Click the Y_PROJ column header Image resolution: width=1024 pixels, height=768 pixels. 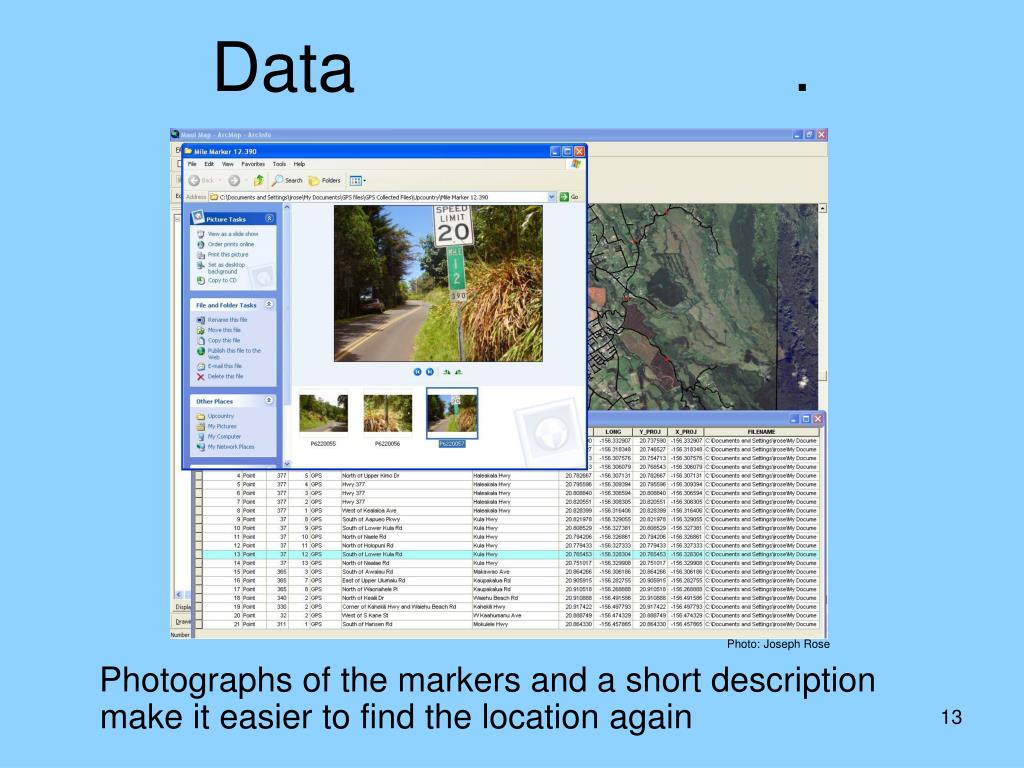650,432
